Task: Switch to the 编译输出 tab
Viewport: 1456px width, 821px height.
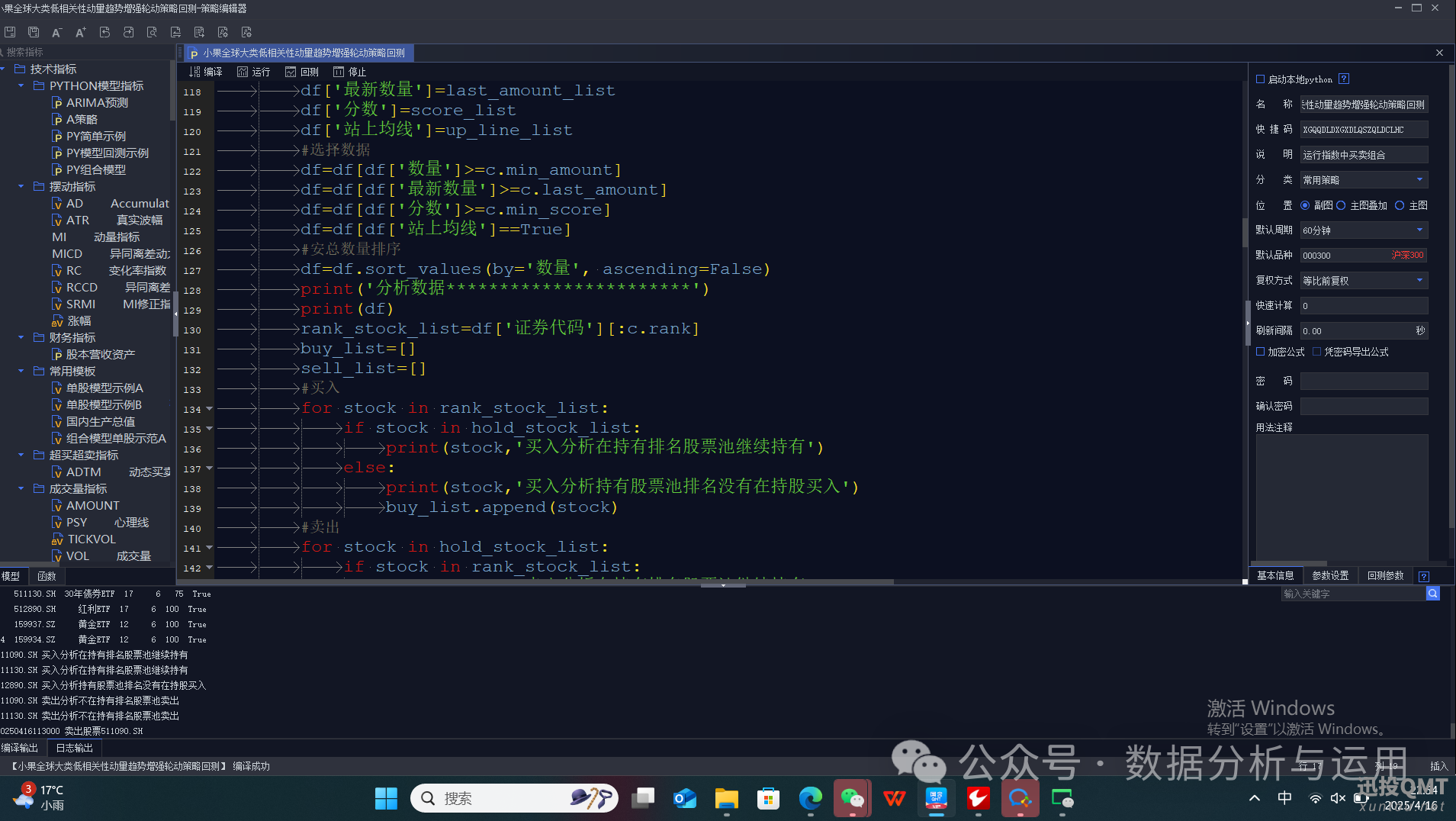Action: [x=20, y=749]
